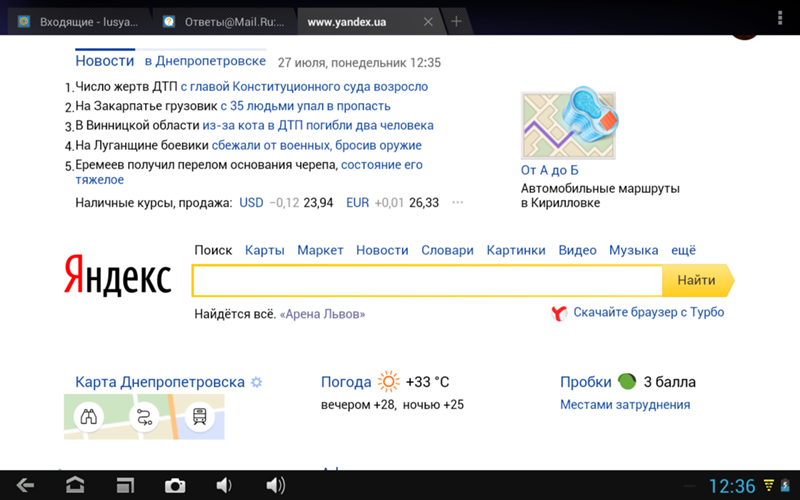
Task: Click the sun weather icon
Action: 388,382
